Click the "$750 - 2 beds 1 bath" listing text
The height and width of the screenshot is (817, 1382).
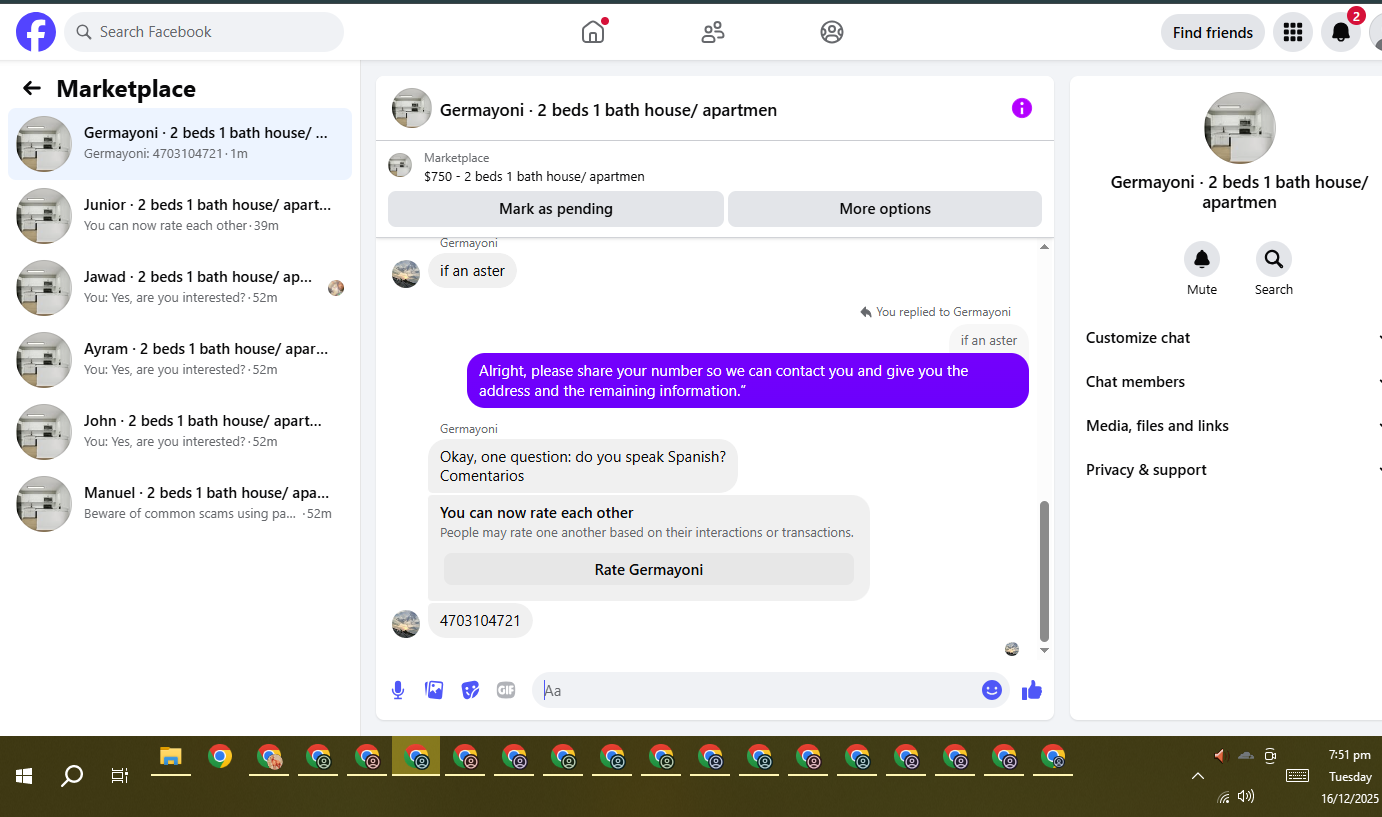[x=534, y=176]
